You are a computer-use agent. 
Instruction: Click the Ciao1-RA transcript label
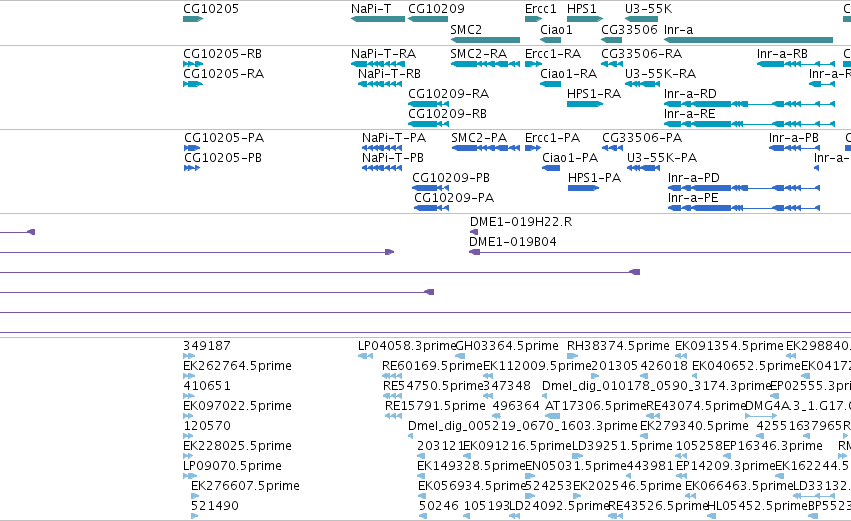[x=568, y=74]
